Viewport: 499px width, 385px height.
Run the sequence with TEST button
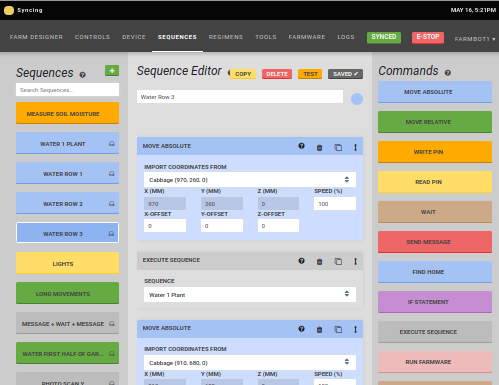coord(310,74)
